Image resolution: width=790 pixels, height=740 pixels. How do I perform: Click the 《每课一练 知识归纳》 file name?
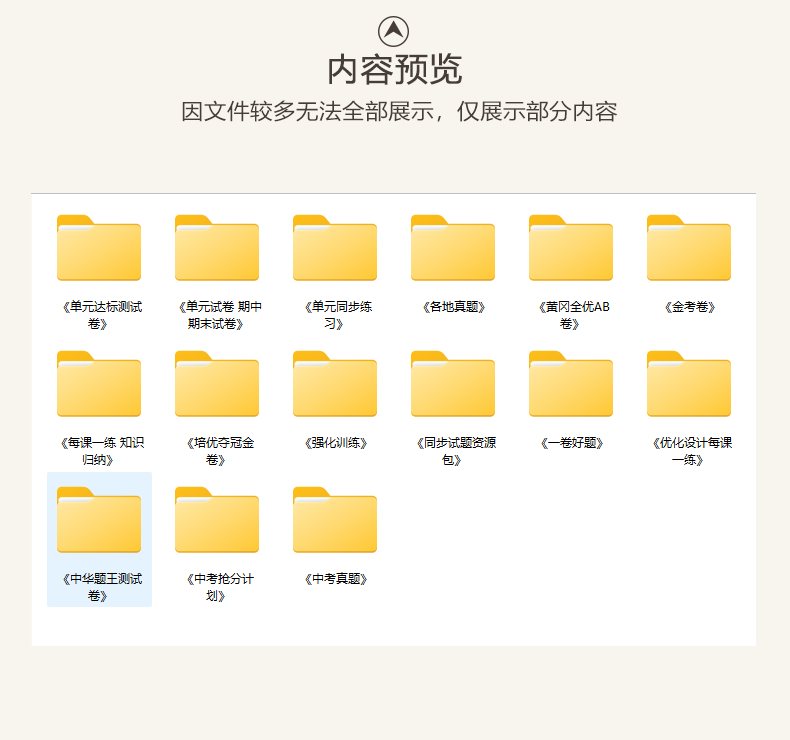pos(102,451)
